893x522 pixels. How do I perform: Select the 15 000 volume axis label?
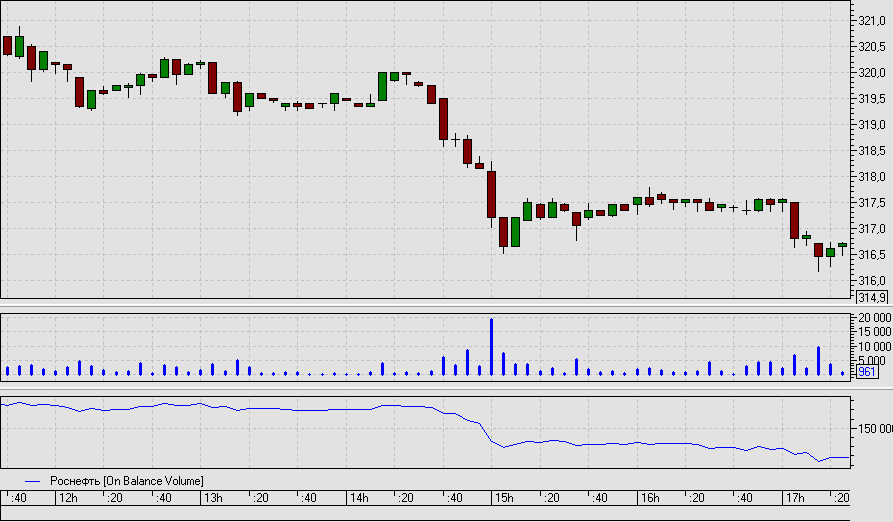coord(875,332)
